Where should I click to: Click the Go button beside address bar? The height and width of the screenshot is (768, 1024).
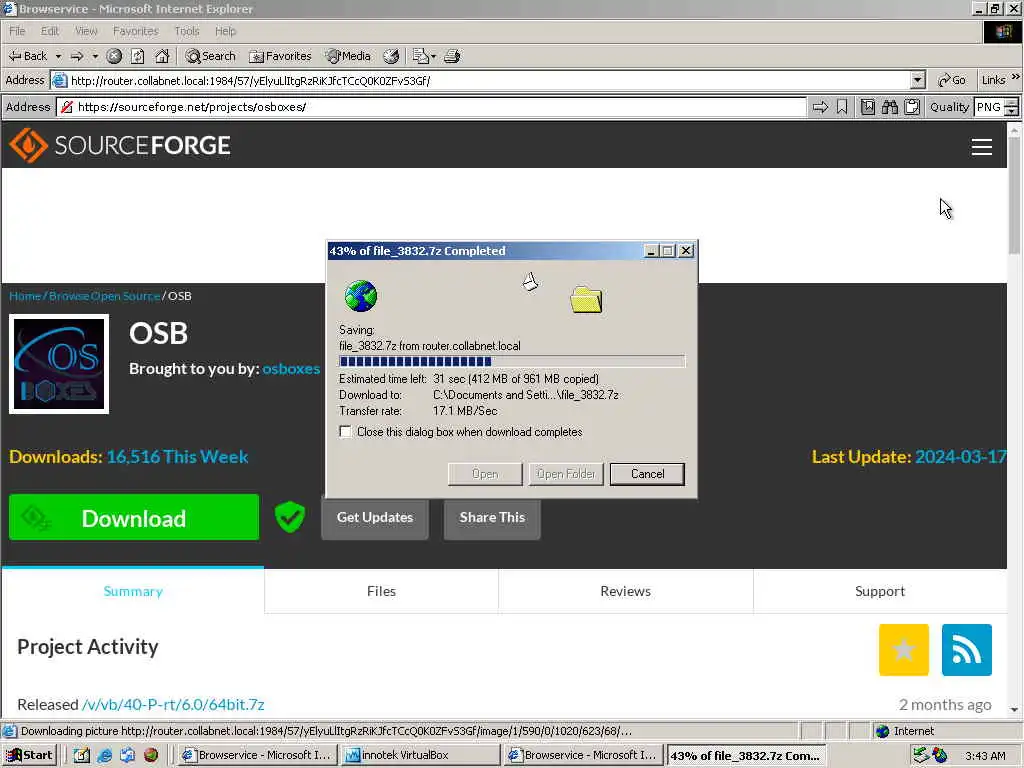click(x=952, y=80)
